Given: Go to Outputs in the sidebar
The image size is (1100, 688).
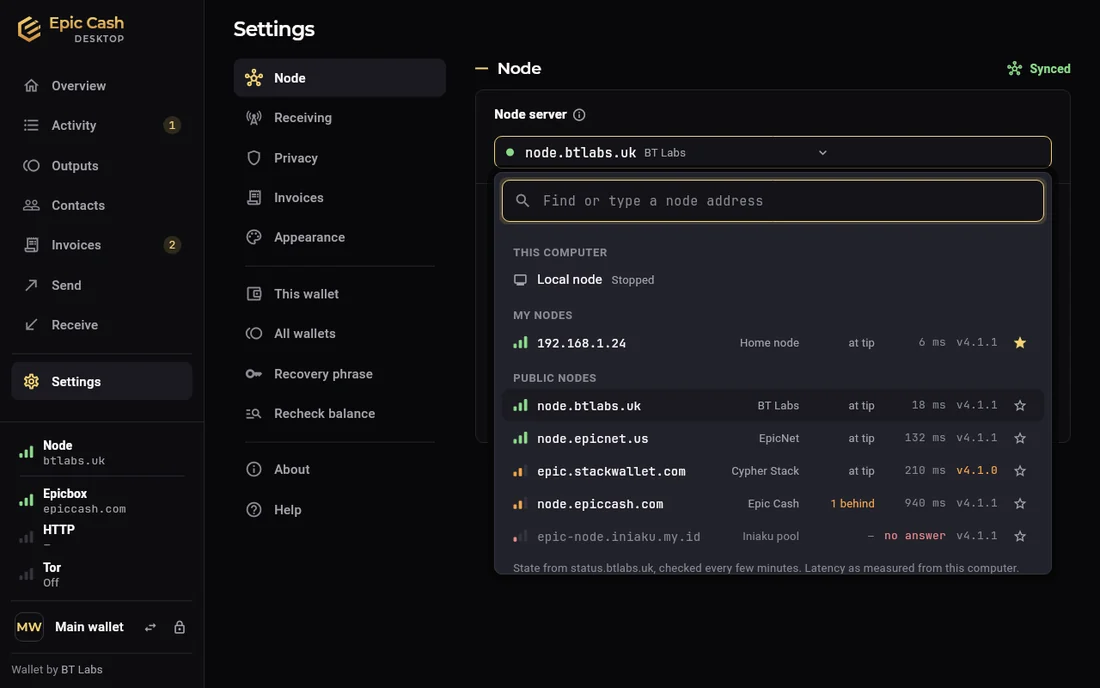Looking at the screenshot, I should (102, 166).
